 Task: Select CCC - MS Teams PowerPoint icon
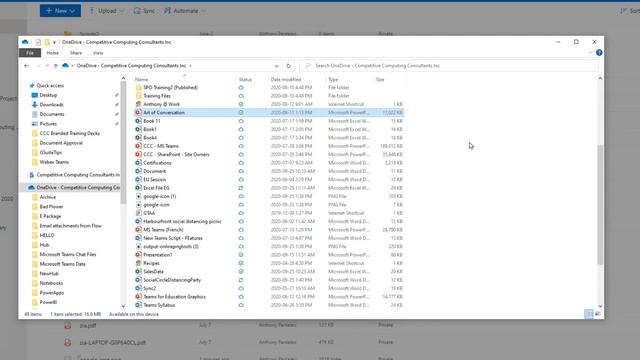138,146
